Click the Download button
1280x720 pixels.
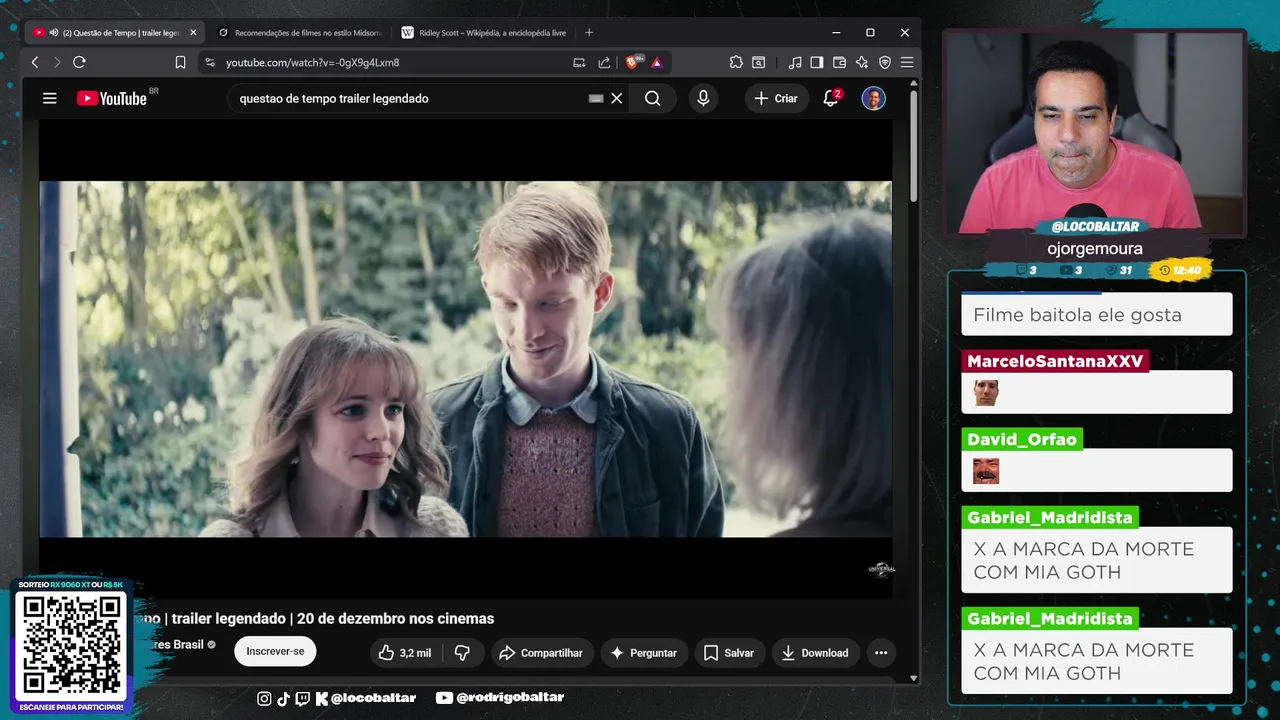pos(814,653)
